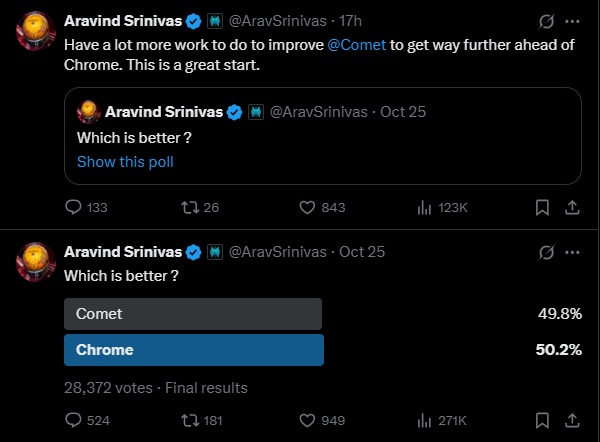Open the more options menu on first tweet
The width and height of the screenshot is (600, 442).
[572, 20]
